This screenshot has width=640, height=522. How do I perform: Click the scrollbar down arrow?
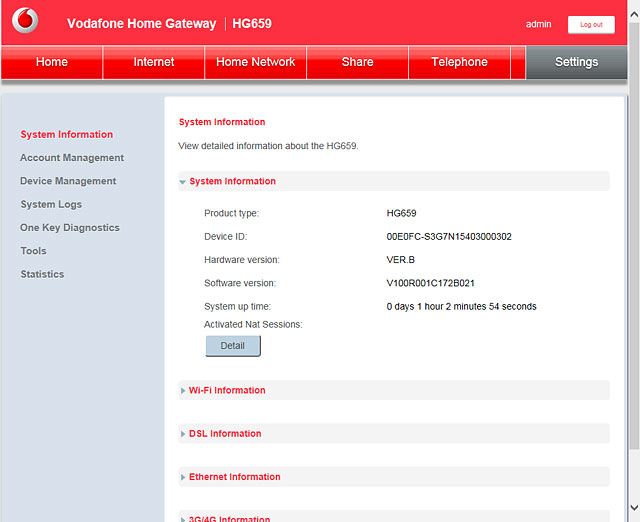point(634,507)
